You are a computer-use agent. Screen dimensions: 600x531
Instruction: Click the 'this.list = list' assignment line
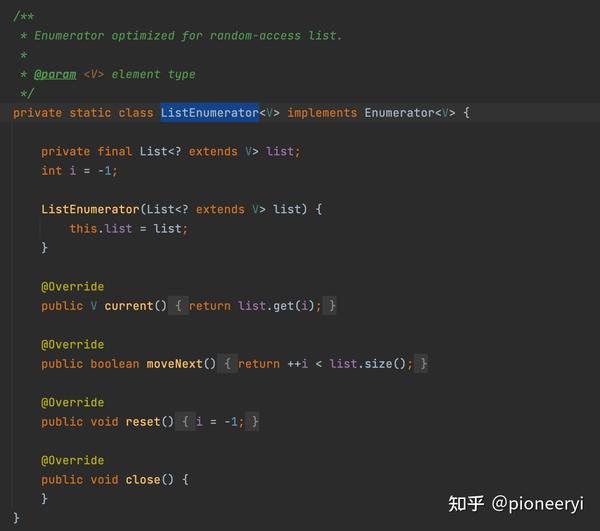(129, 228)
